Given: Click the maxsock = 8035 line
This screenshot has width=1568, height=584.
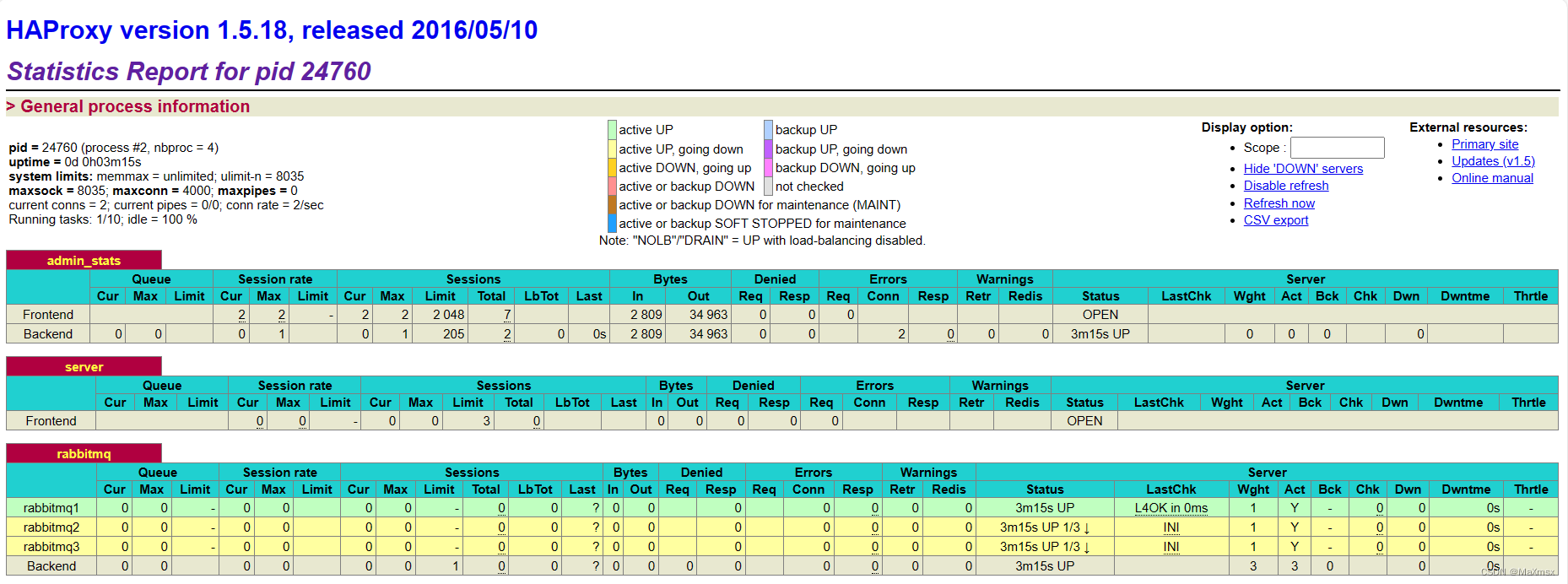Looking at the screenshot, I should tap(153, 191).
